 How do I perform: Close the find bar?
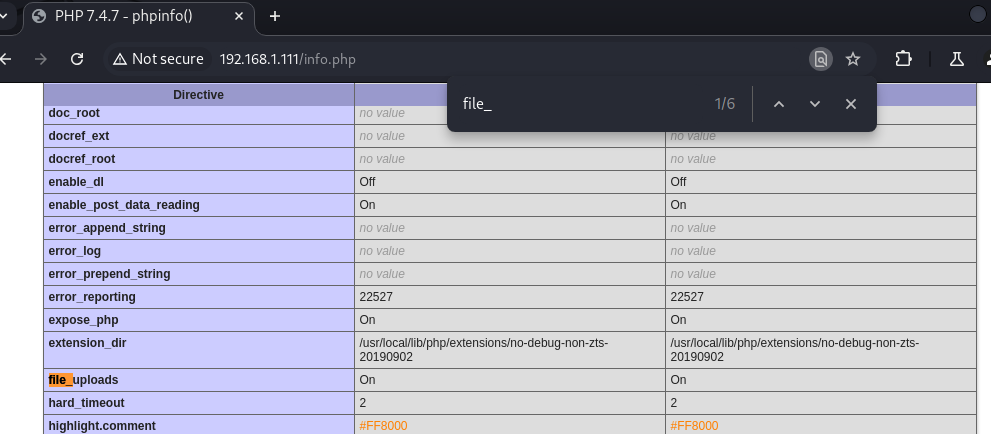pyautogui.click(x=850, y=104)
